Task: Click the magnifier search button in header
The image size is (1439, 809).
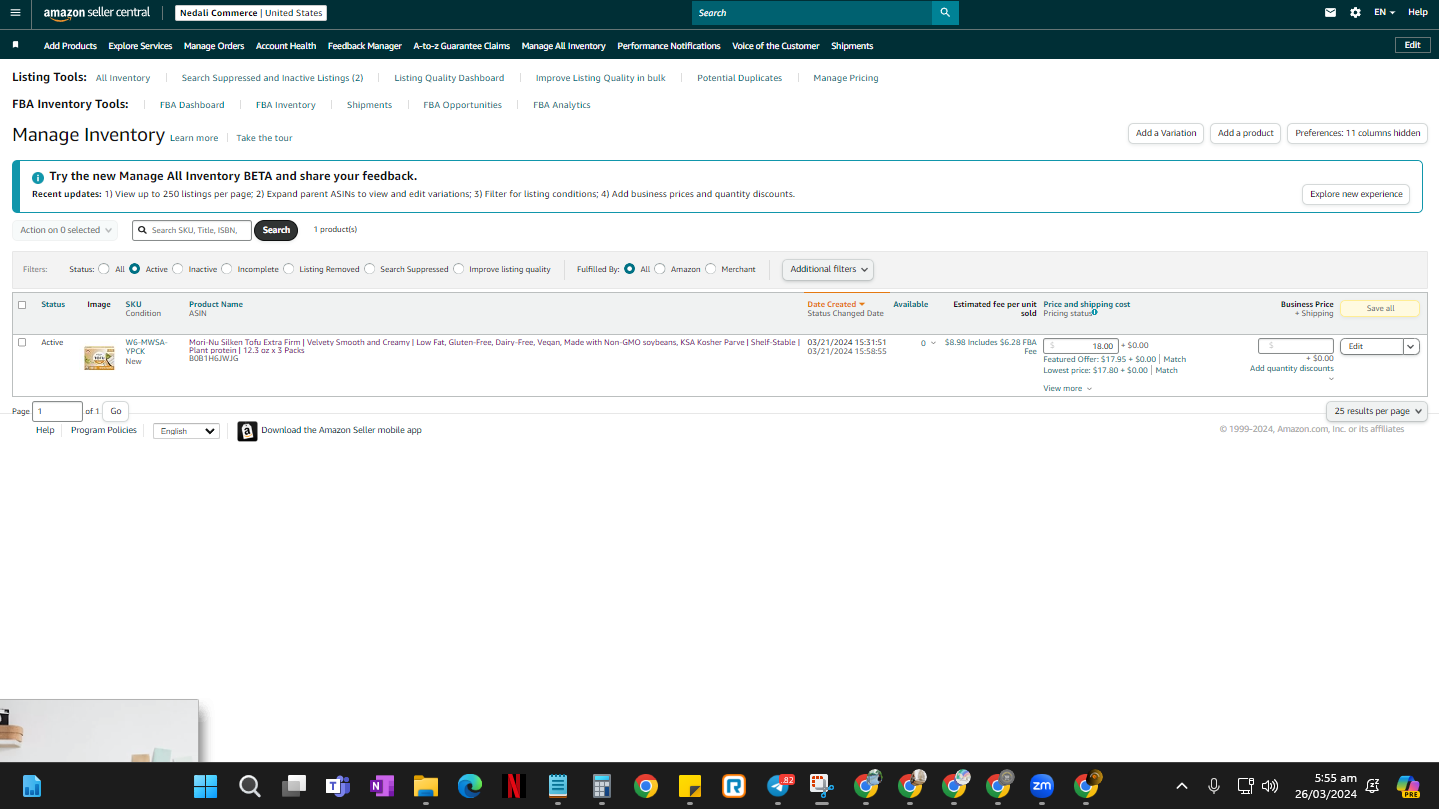Action: click(945, 13)
